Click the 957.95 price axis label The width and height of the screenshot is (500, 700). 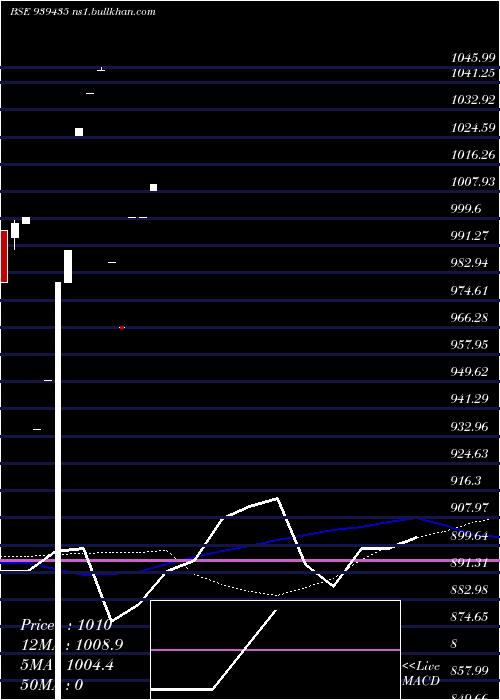(469, 345)
